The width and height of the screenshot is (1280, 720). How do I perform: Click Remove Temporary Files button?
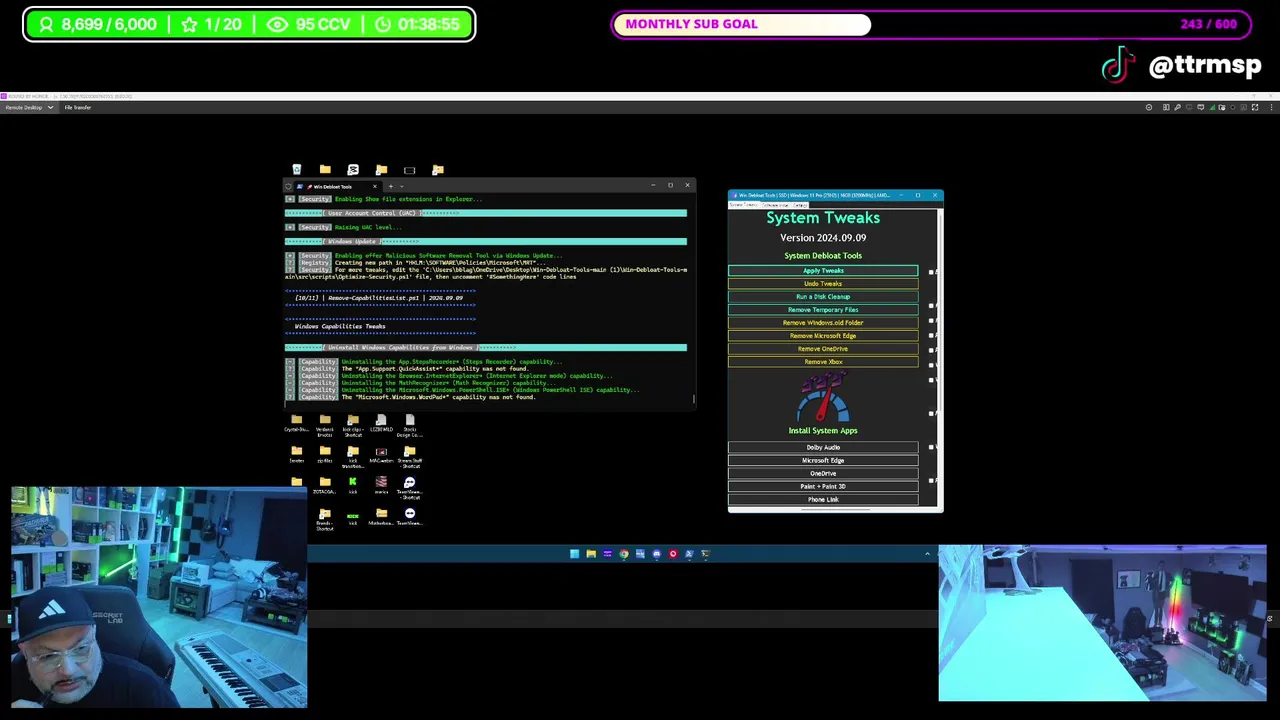[x=823, y=310]
